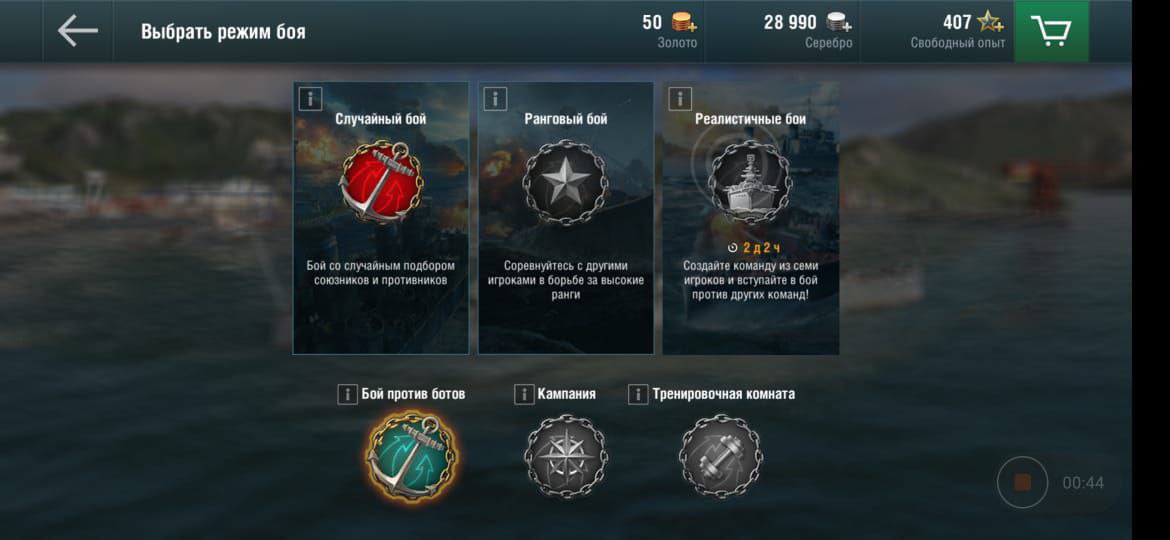
Task: Show info for Кампания mode
Action: pos(524,394)
